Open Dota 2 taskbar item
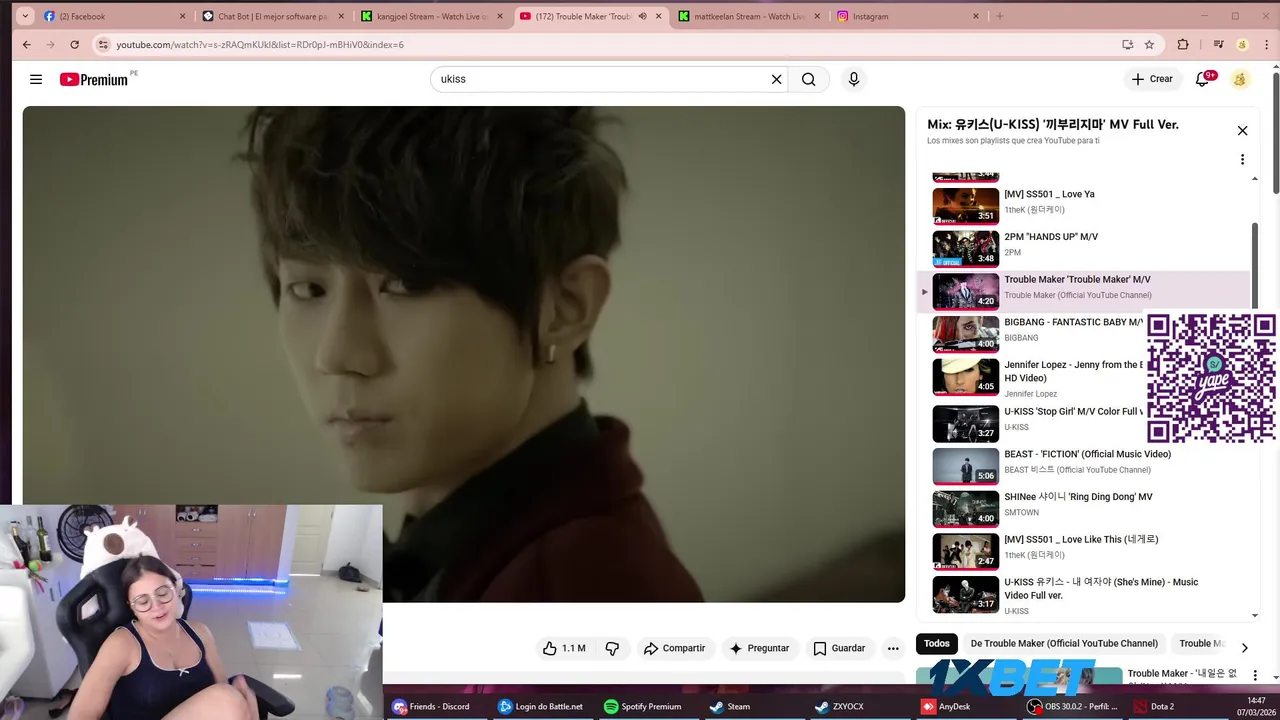1280x720 pixels. [x=1153, y=706]
